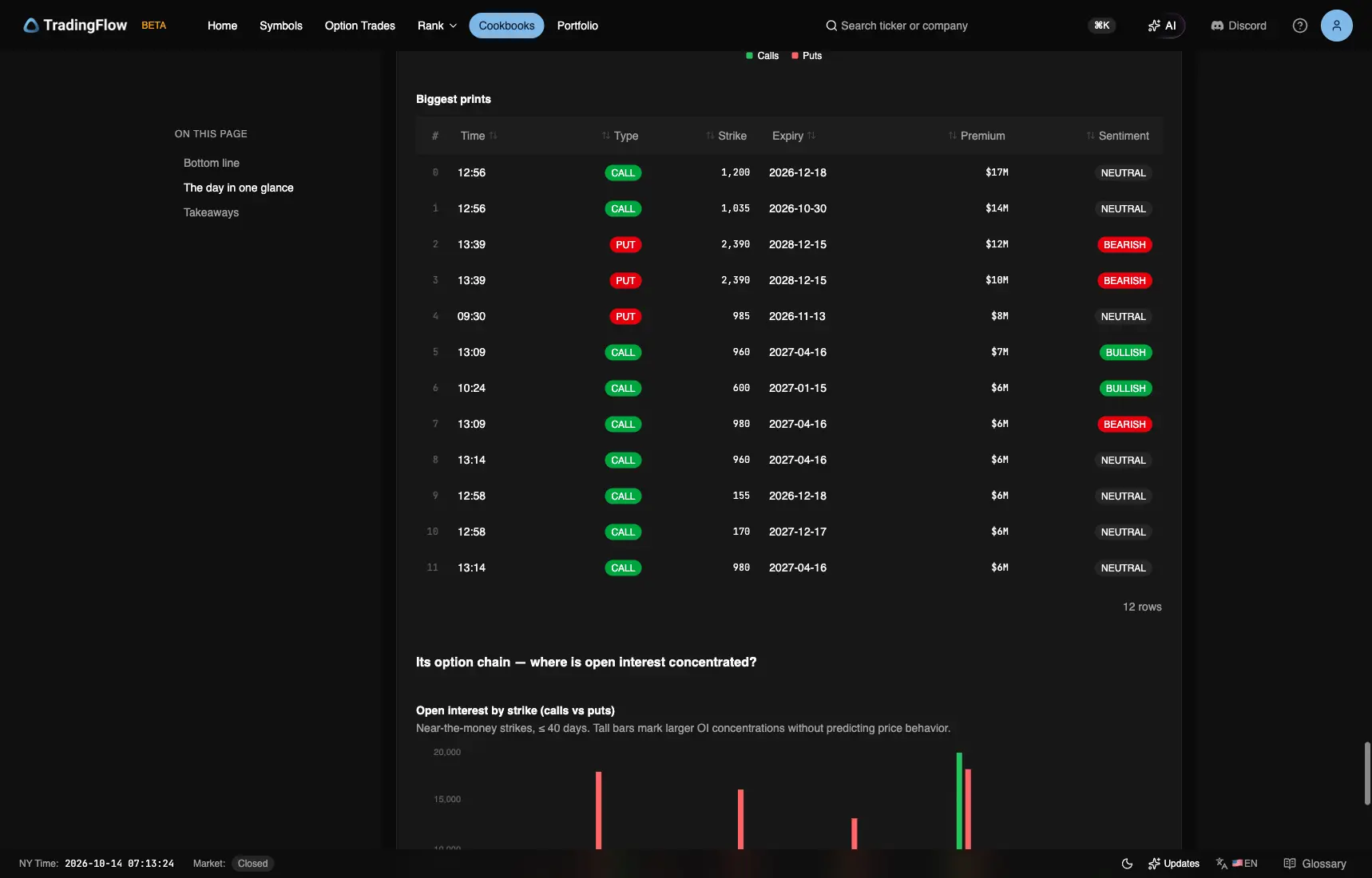
Task: Click the BULLISH tag on the 10:24 row
Action: [x=1125, y=389]
